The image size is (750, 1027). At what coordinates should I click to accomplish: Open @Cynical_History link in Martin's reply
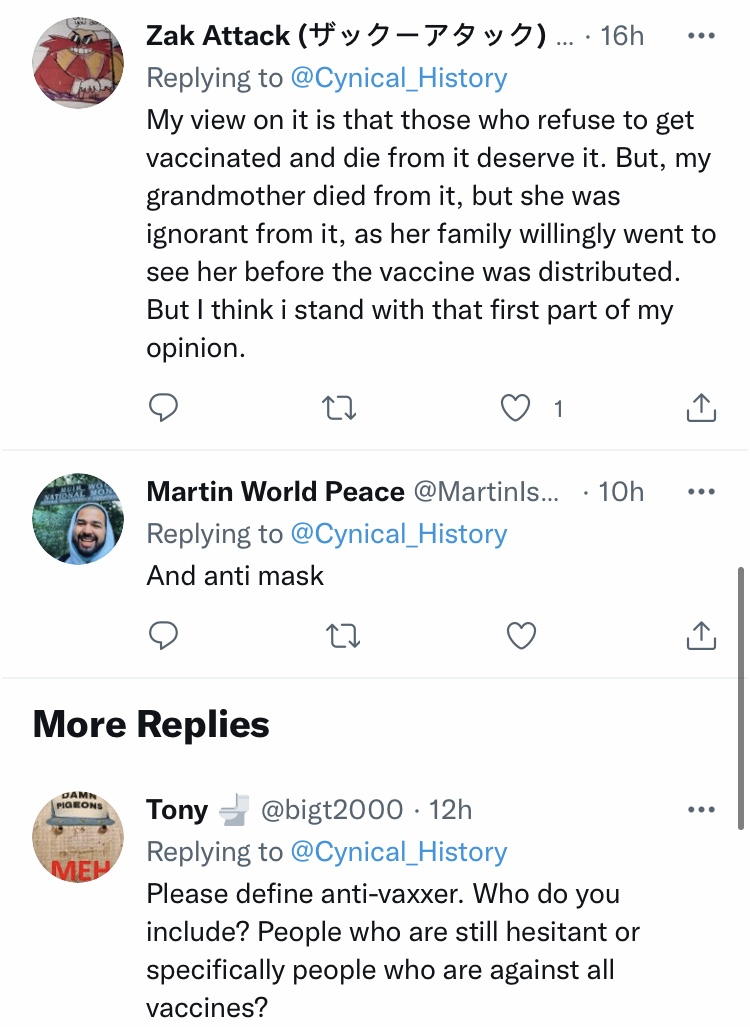[398, 534]
